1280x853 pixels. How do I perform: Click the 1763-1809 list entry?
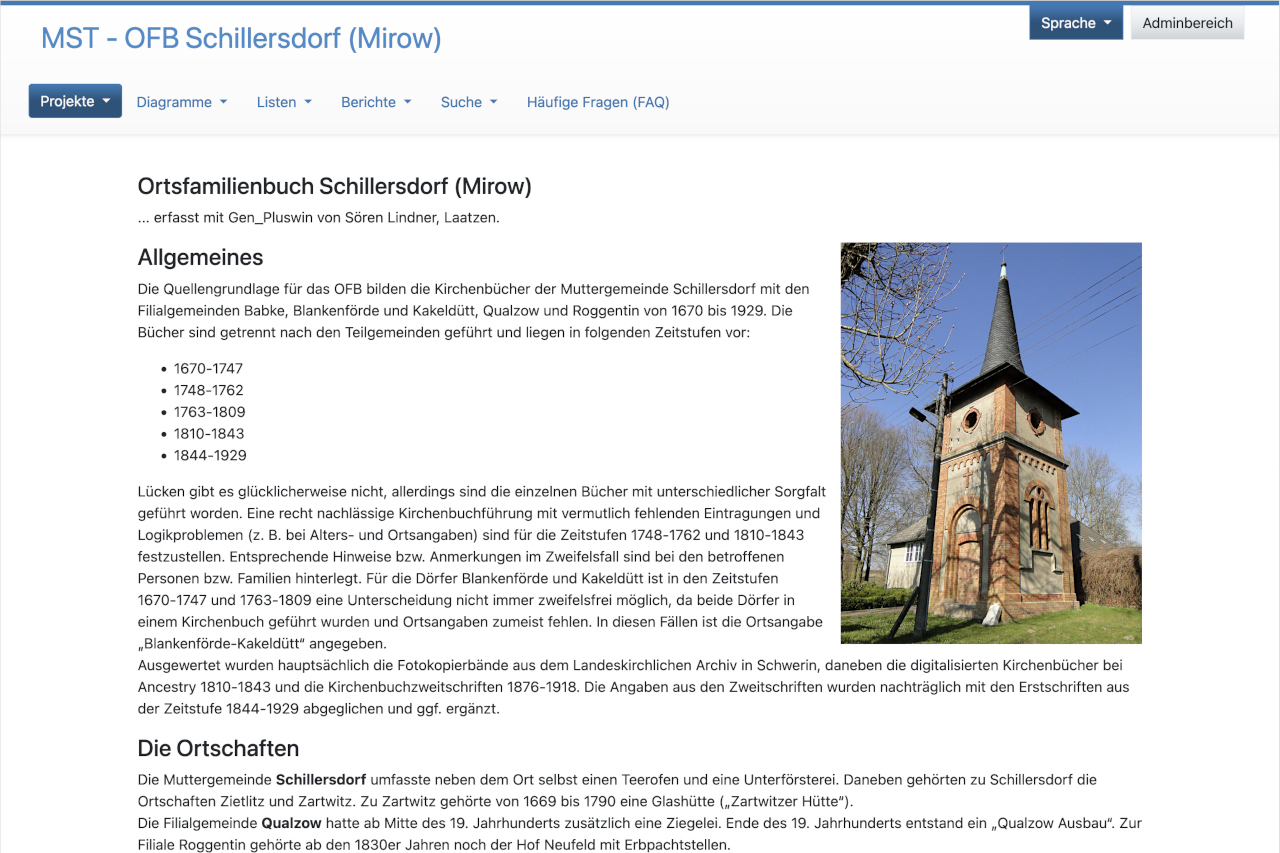(209, 412)
